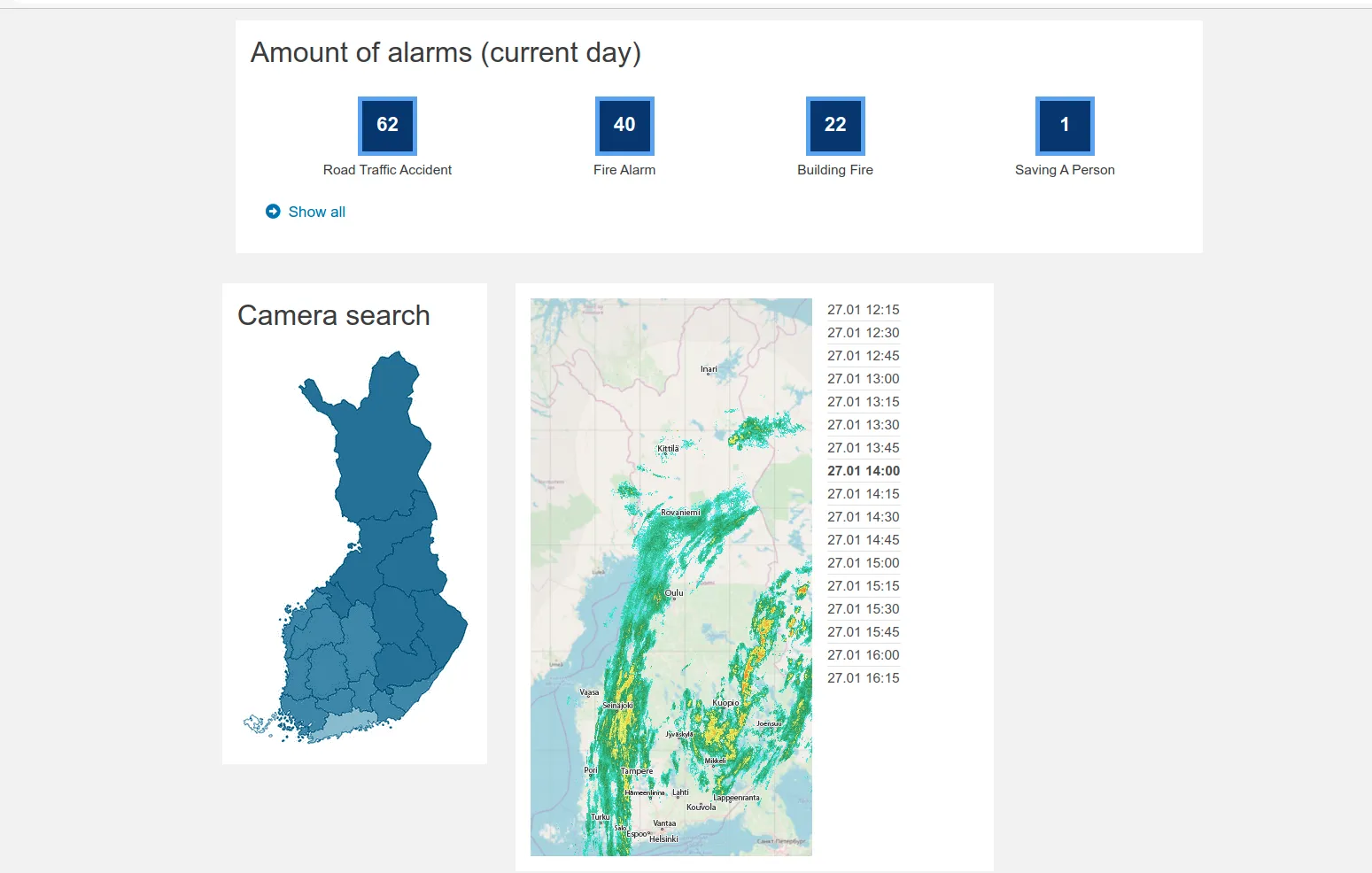The image size is (1372, 873).
Task: Select radar time 27.01 15:45
Action: pyautogui.click(x=864, y=632)
